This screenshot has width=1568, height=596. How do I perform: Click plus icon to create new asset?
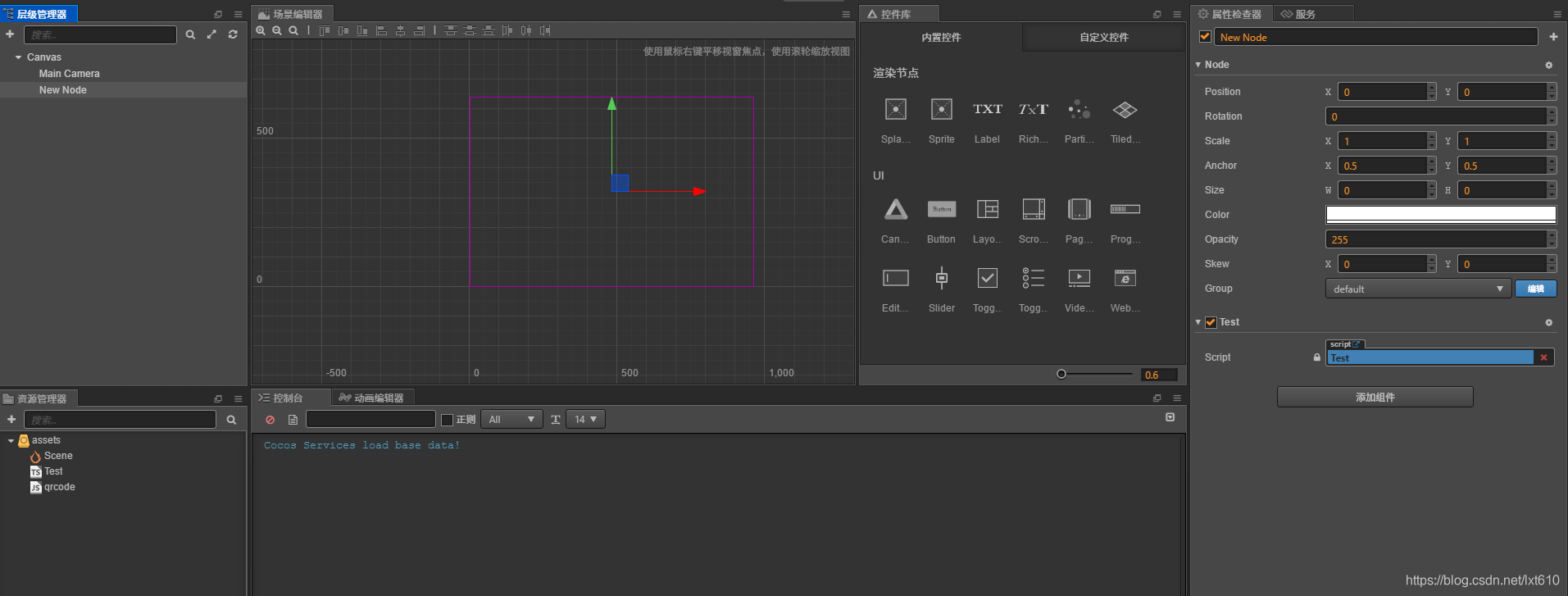click(x=11, y=419)
